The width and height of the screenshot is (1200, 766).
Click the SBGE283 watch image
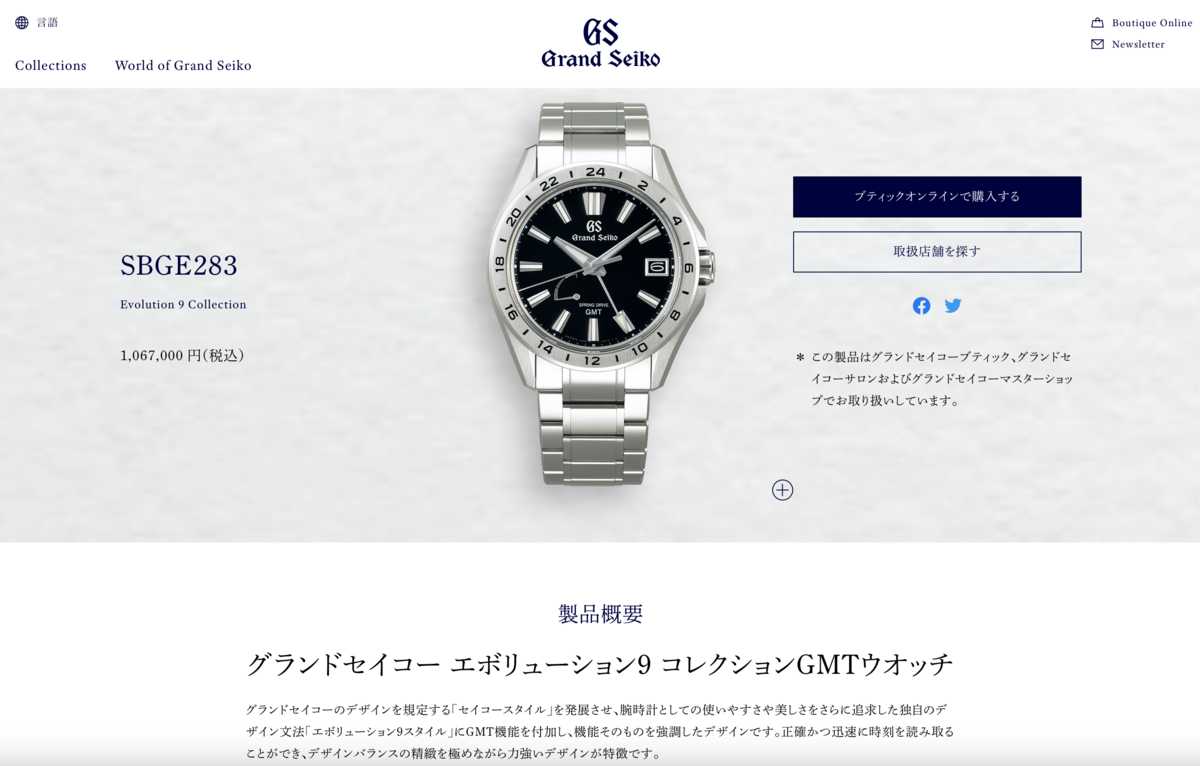point(598,294)
